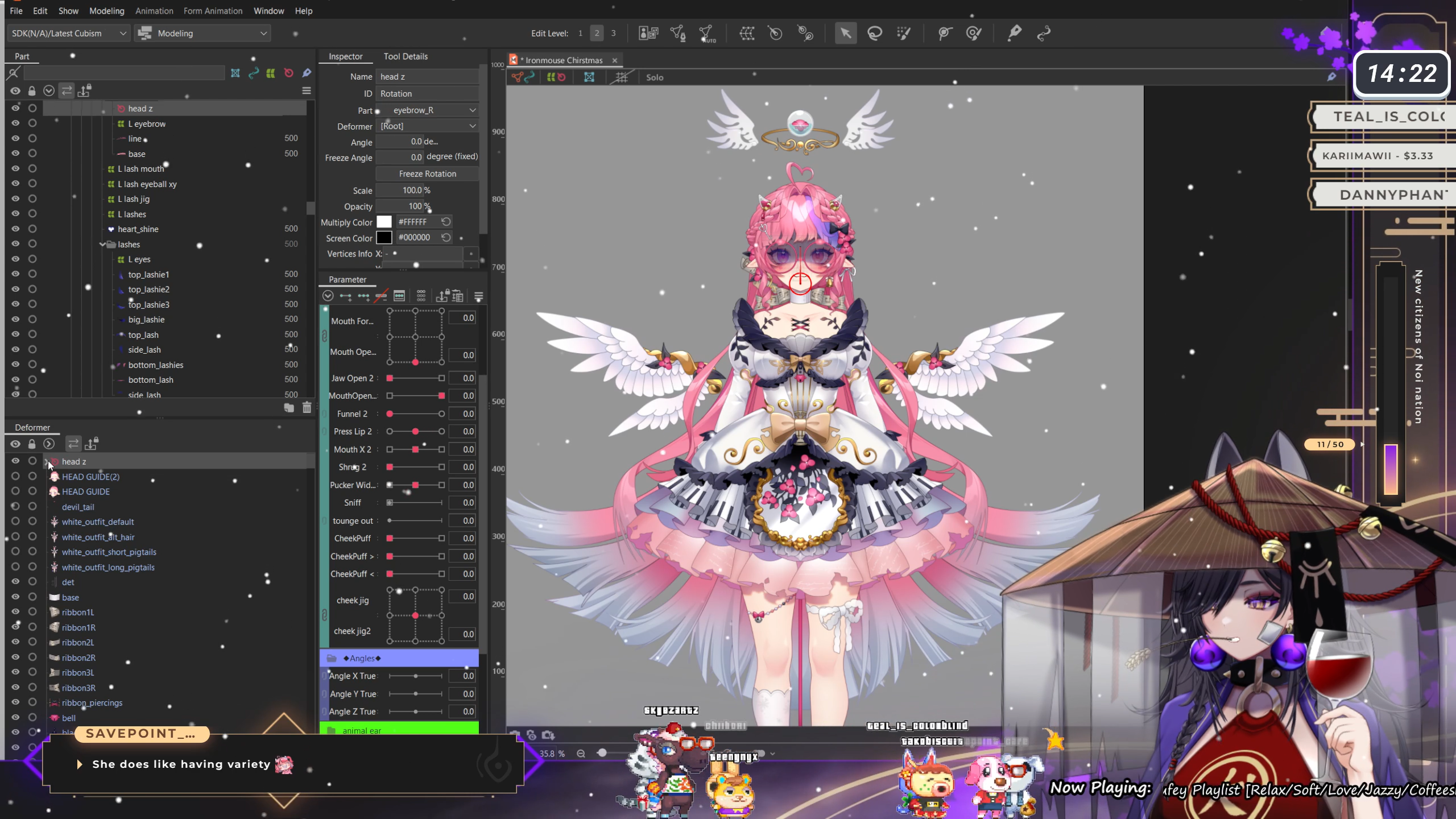Hide the L eyebrow part
The width and height of the screenshot is (1456, 819).
coord(15,123)
